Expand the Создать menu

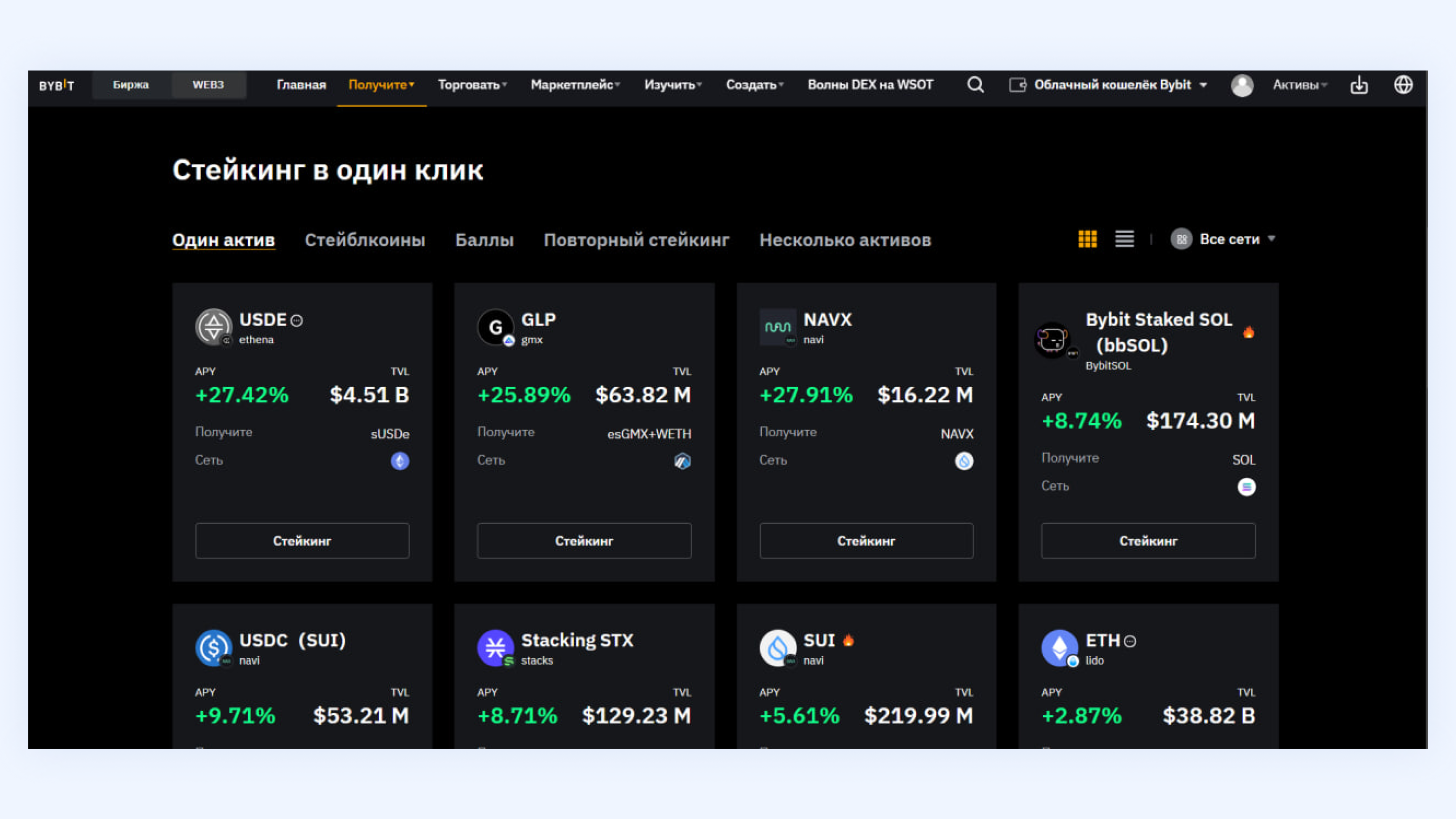[755, 85]
